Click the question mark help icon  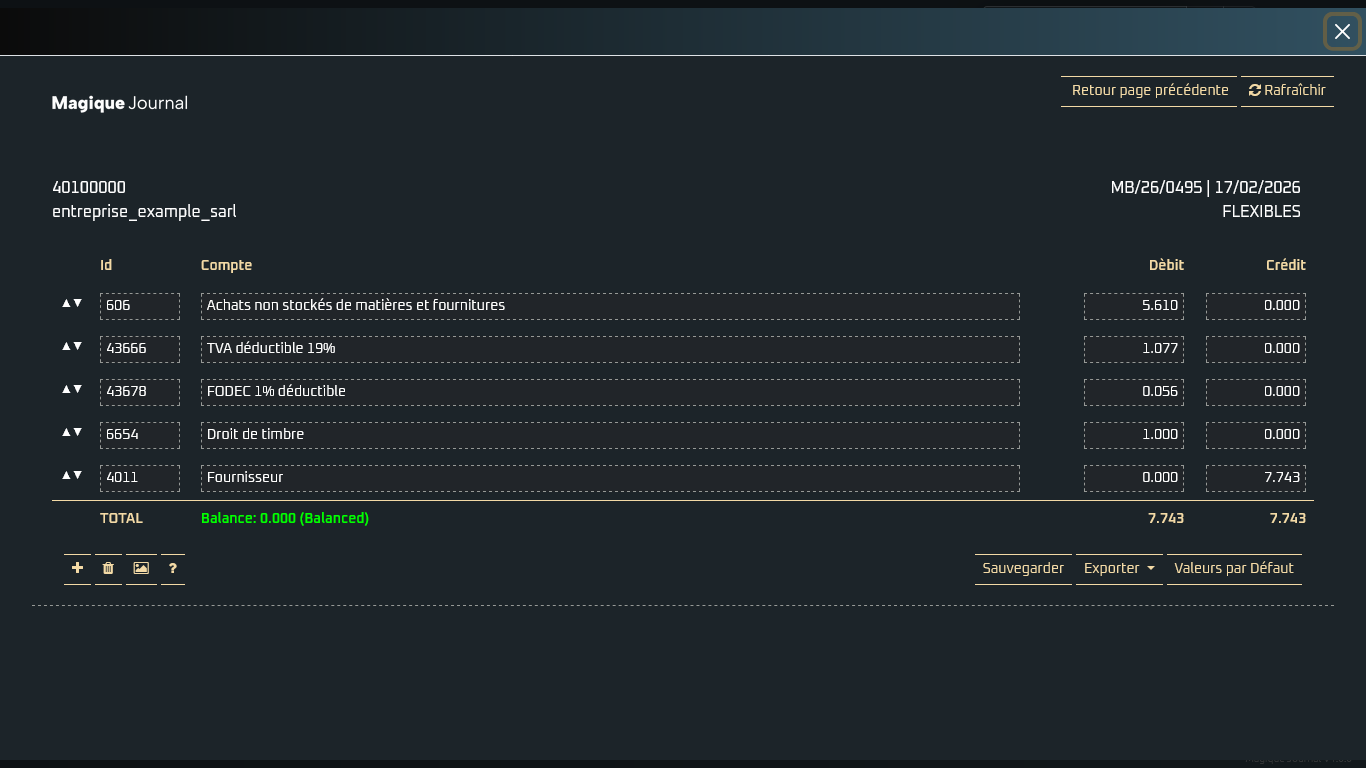pyautogui.click(x=173, y=568)
